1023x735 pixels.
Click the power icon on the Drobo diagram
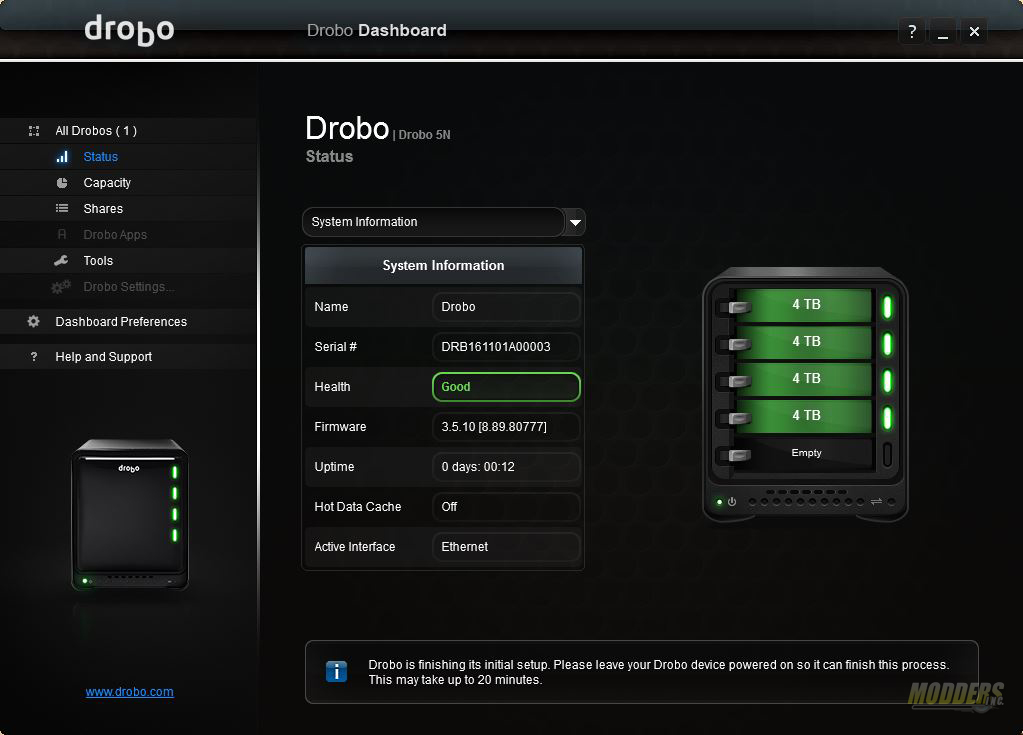click(x=732, y=502)
